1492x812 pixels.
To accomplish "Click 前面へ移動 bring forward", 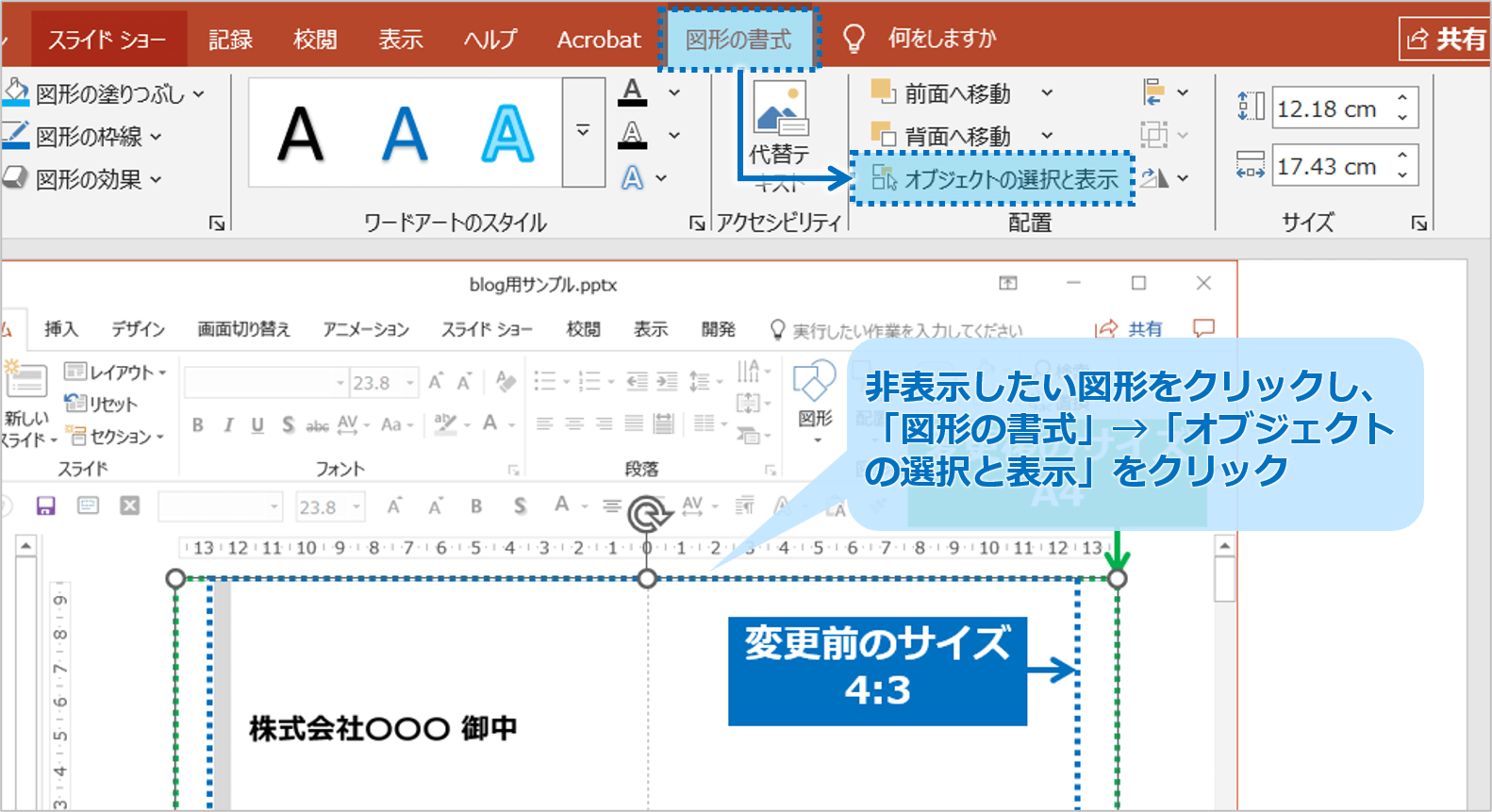I will [943, 93].
